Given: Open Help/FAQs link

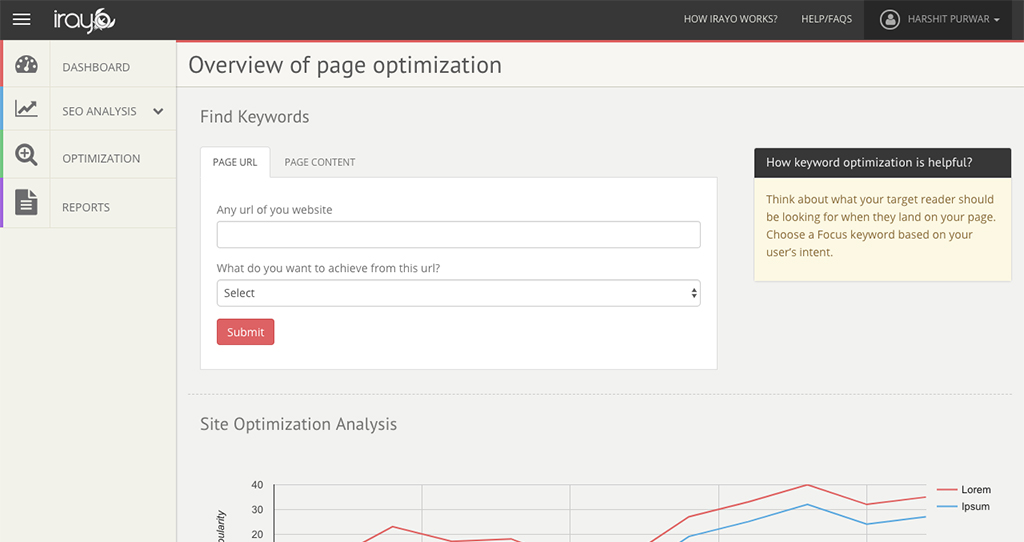Looking at the screenshot, I should 827,20.
